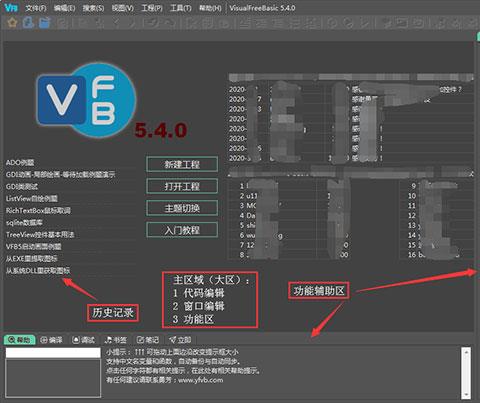Open VFB5启动画面例题 history entry

pos(33,246)
